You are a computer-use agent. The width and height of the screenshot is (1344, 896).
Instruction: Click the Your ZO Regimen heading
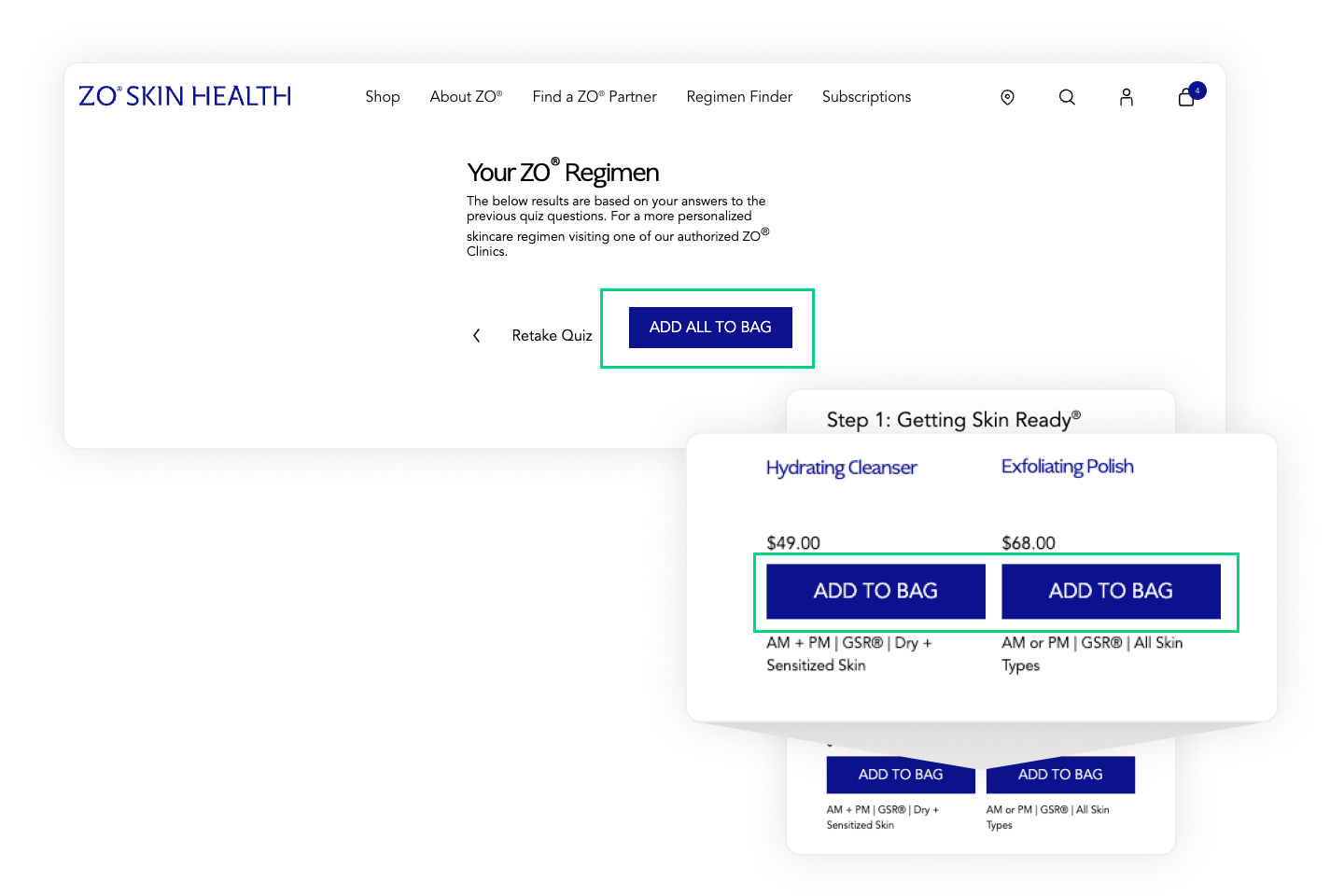[x=563, y=172]
